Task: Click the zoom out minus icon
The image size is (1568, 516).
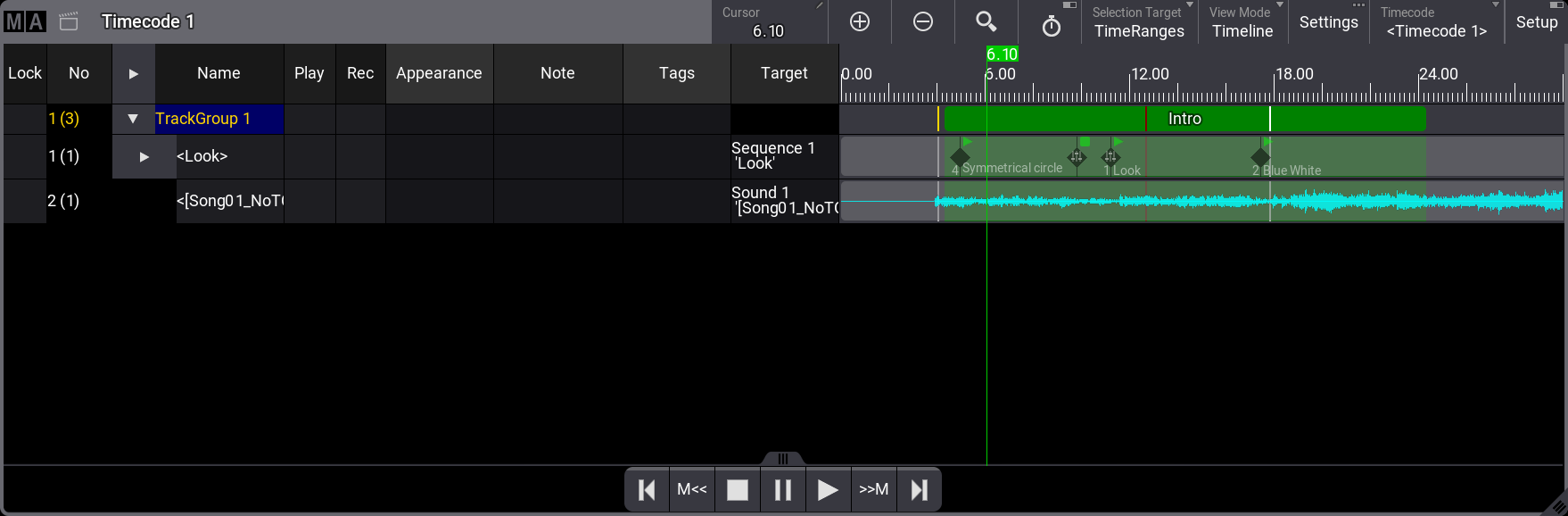Action: [x=923, y=22]
